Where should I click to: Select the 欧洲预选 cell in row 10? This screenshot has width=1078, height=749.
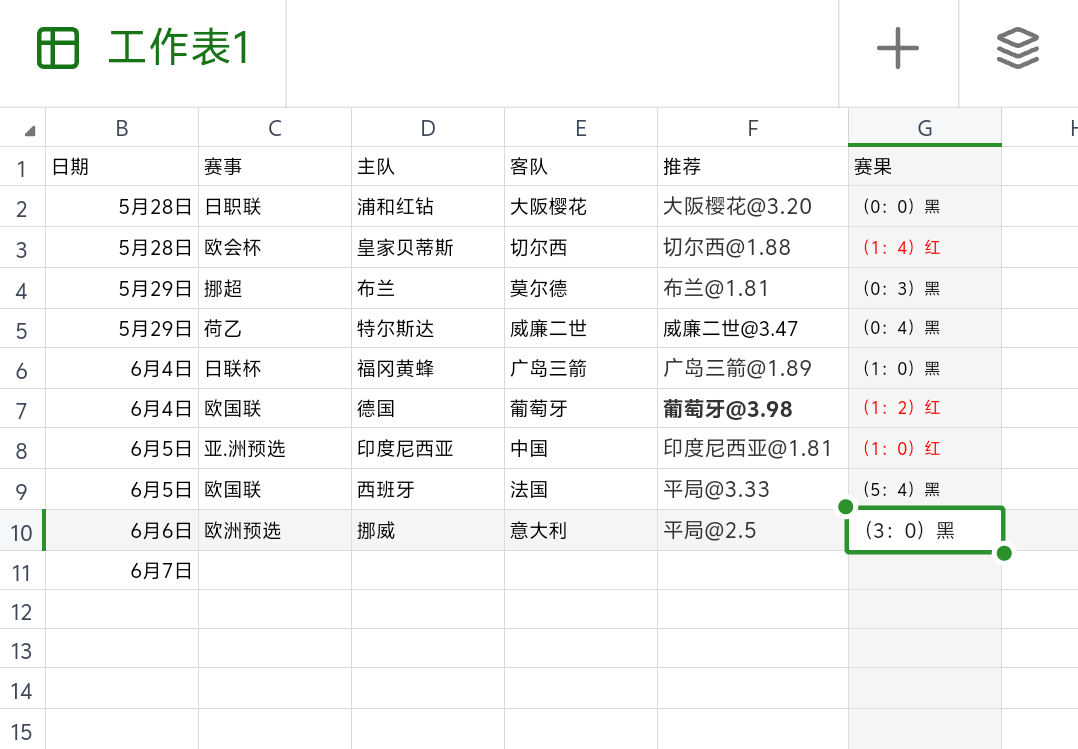(274, 530)
